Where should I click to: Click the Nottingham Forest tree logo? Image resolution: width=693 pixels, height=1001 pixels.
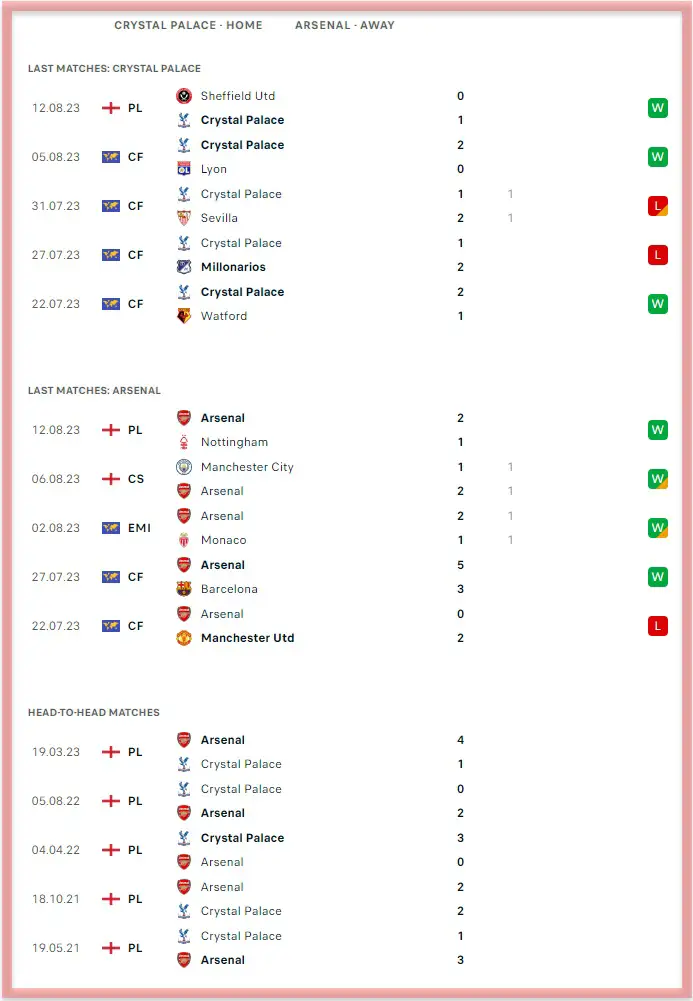point(184,442)
